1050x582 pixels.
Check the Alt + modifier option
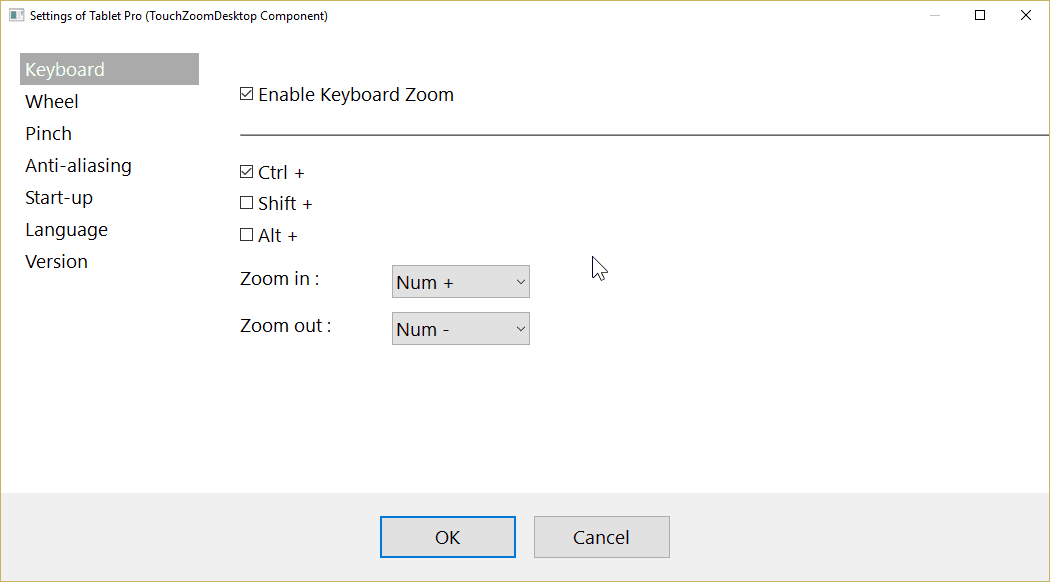[246, 235]
